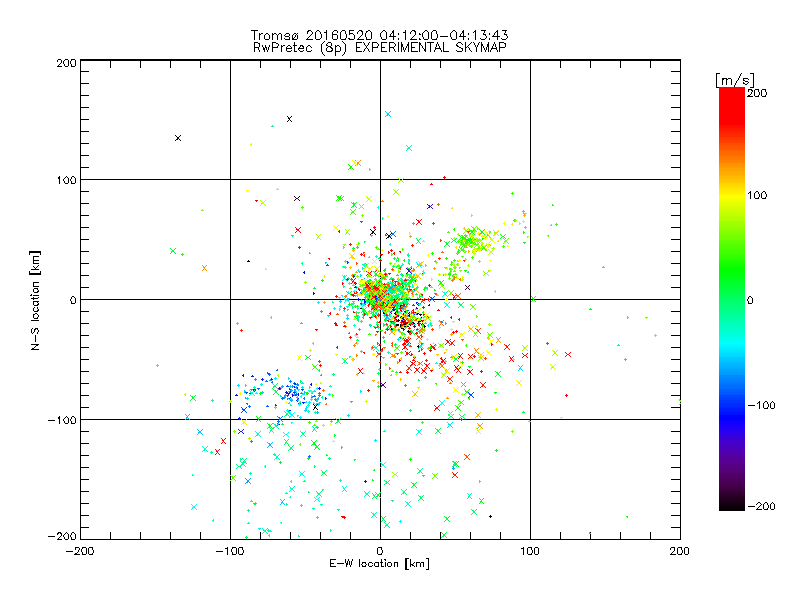Click the black bottom of the velocity colorbar
The width and height of the screenshot is (800, 600).
tap(732, 505)
